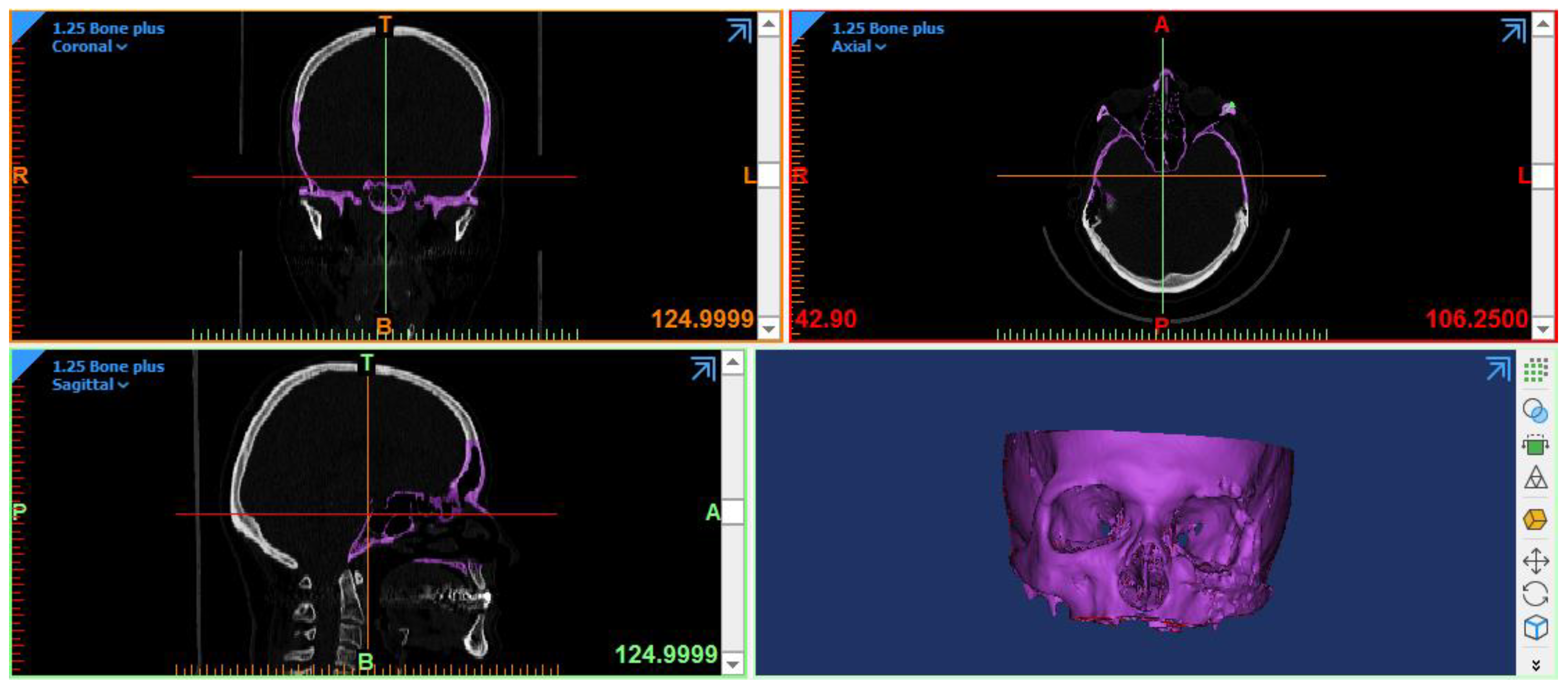Toggle the triangle mesh wireframe icon
The image size is (1568, 694).
[1535, 478]
